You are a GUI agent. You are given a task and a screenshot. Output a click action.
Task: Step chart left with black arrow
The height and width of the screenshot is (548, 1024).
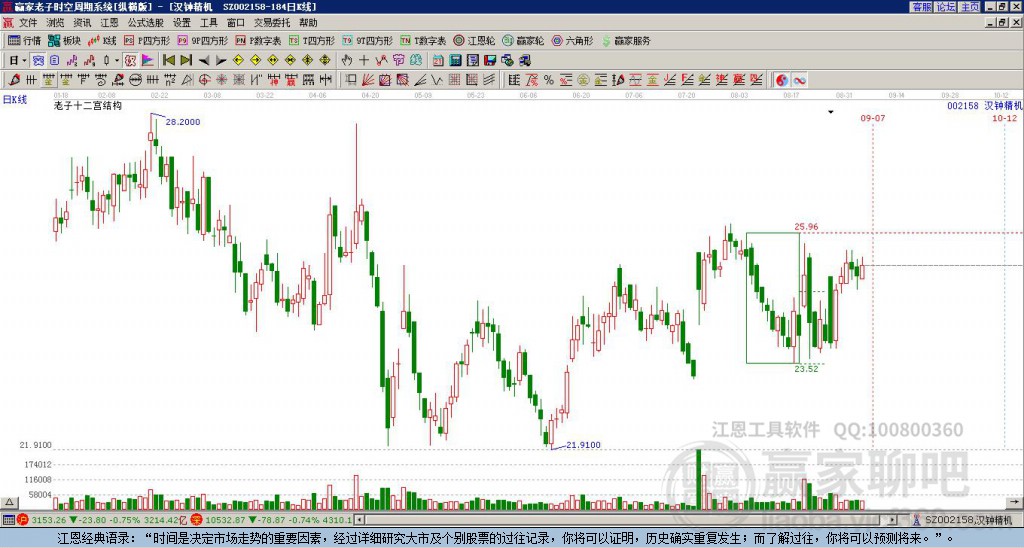pyautogui.click(x=204, y=61)
